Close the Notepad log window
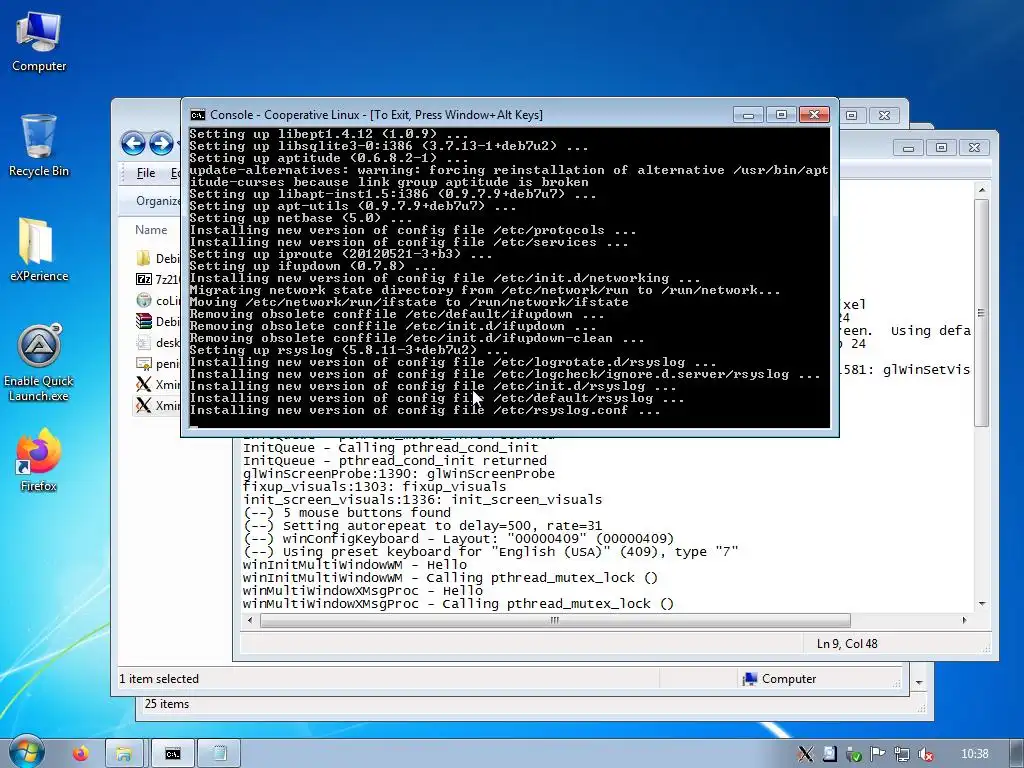Screen dimensions: 1024x768 [x=974, y=148]
